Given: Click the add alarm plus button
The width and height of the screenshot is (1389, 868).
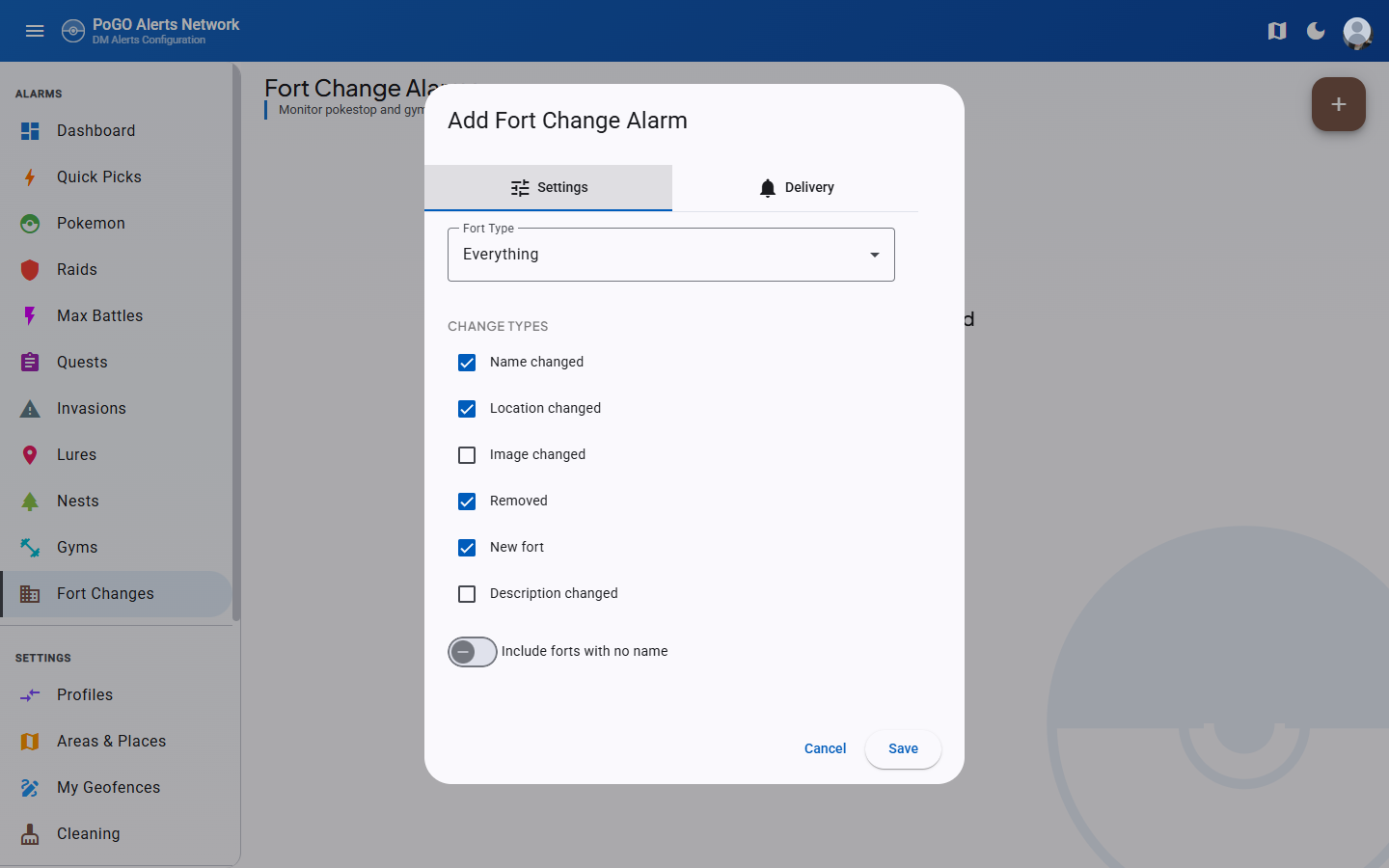Looking at the screenshot, I should click(x=1339, y=104).
